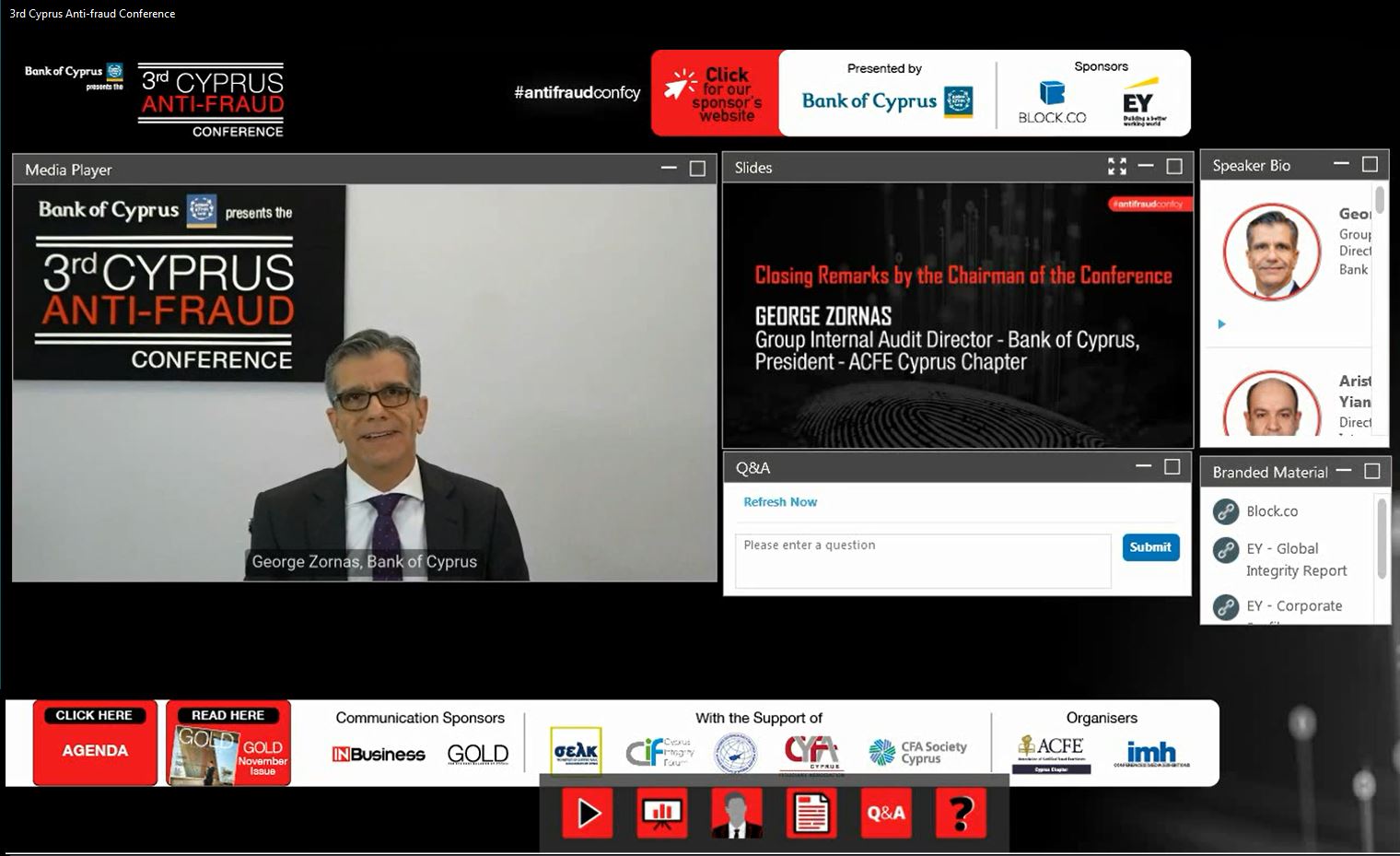This screenshot has height=856, width=1400.
Task: Click the sponsor's website red banner
Action: tap(716, 93)
